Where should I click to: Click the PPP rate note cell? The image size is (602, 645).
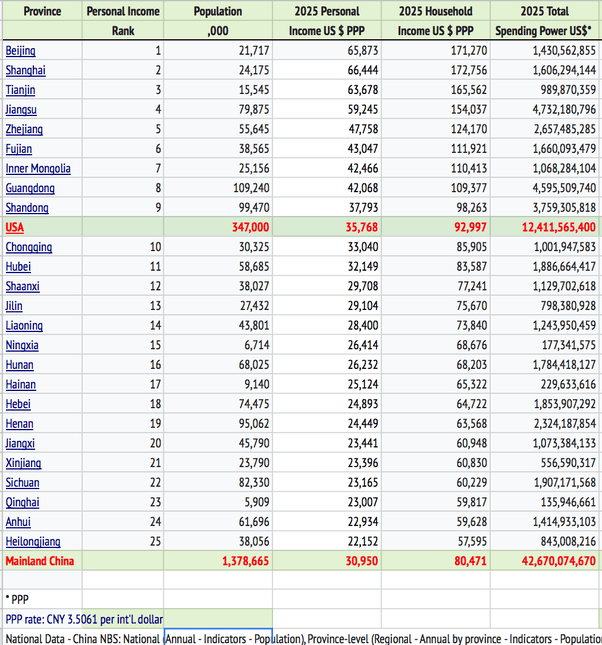(x=84, y=619)
